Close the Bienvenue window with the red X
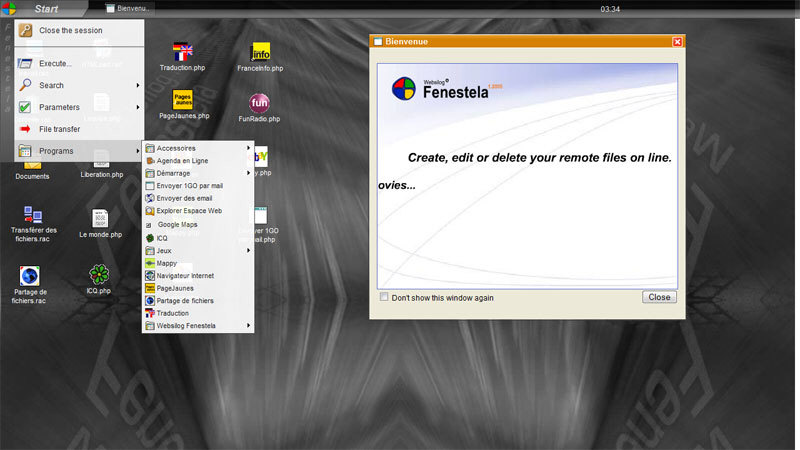800x450 pixels. click(x=677, y=42)
